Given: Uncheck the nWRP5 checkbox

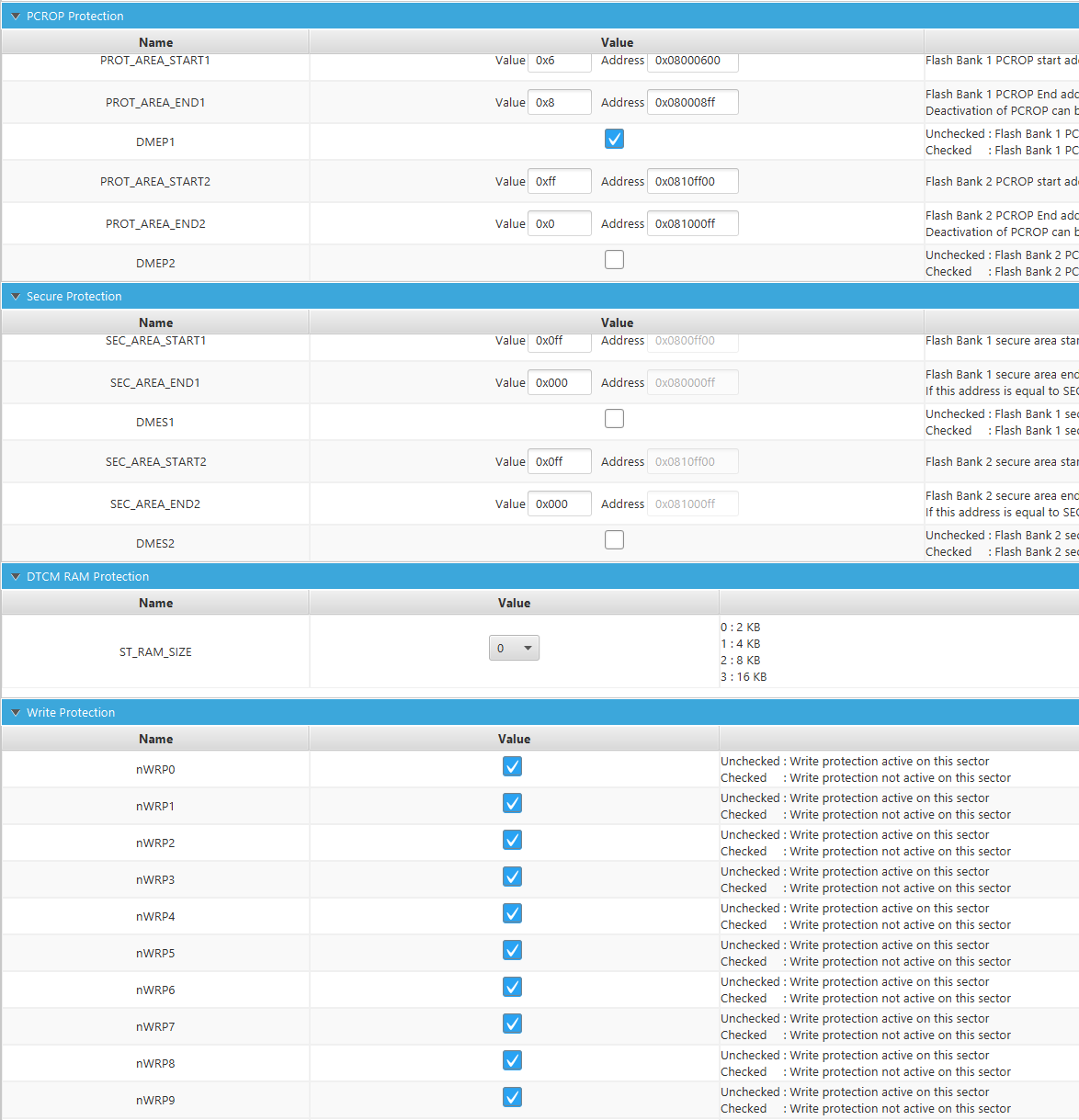Looking at the screenshot, I should (512, 950).
